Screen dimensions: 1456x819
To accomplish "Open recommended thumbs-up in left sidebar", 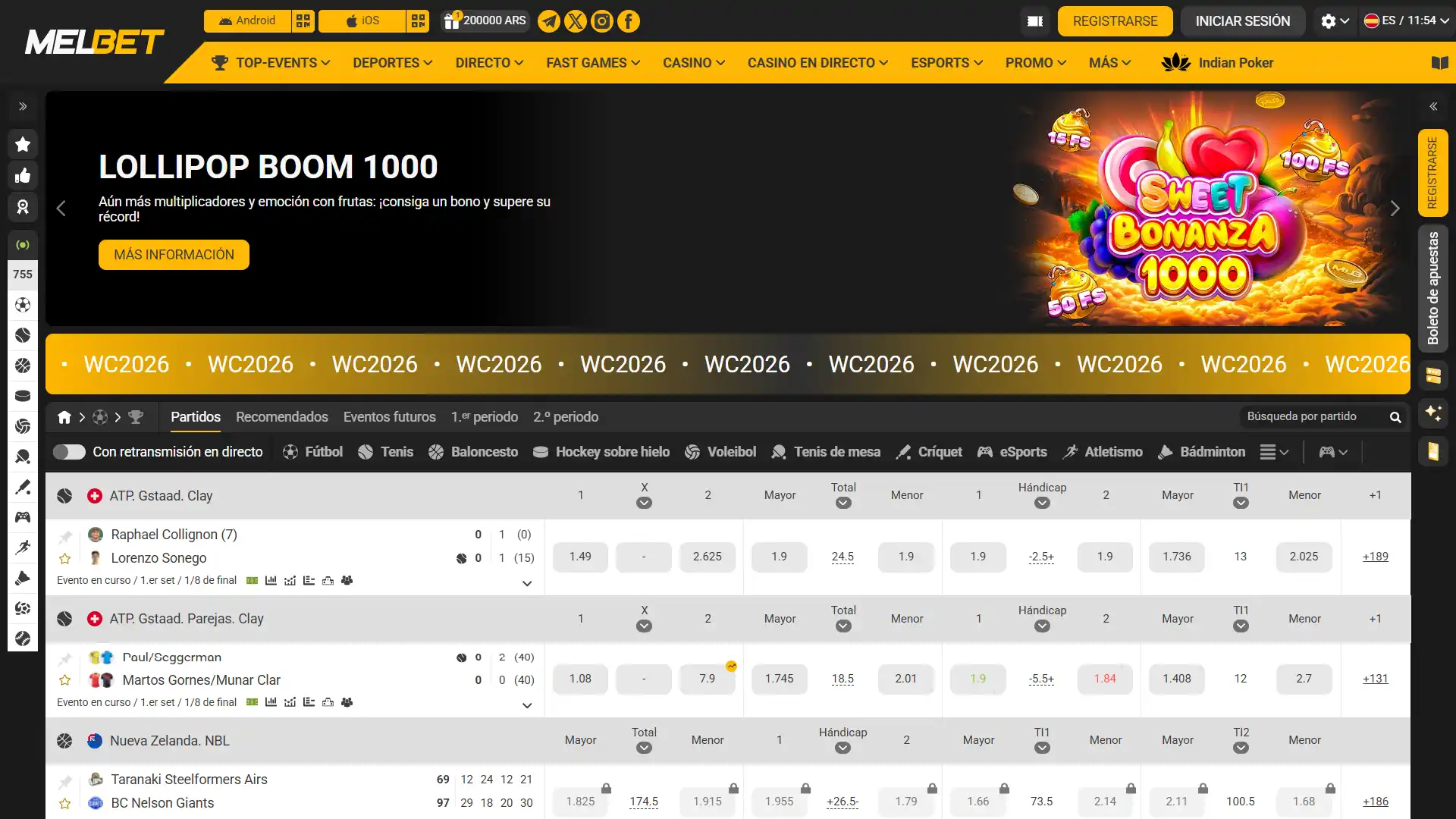I will 23,176.
